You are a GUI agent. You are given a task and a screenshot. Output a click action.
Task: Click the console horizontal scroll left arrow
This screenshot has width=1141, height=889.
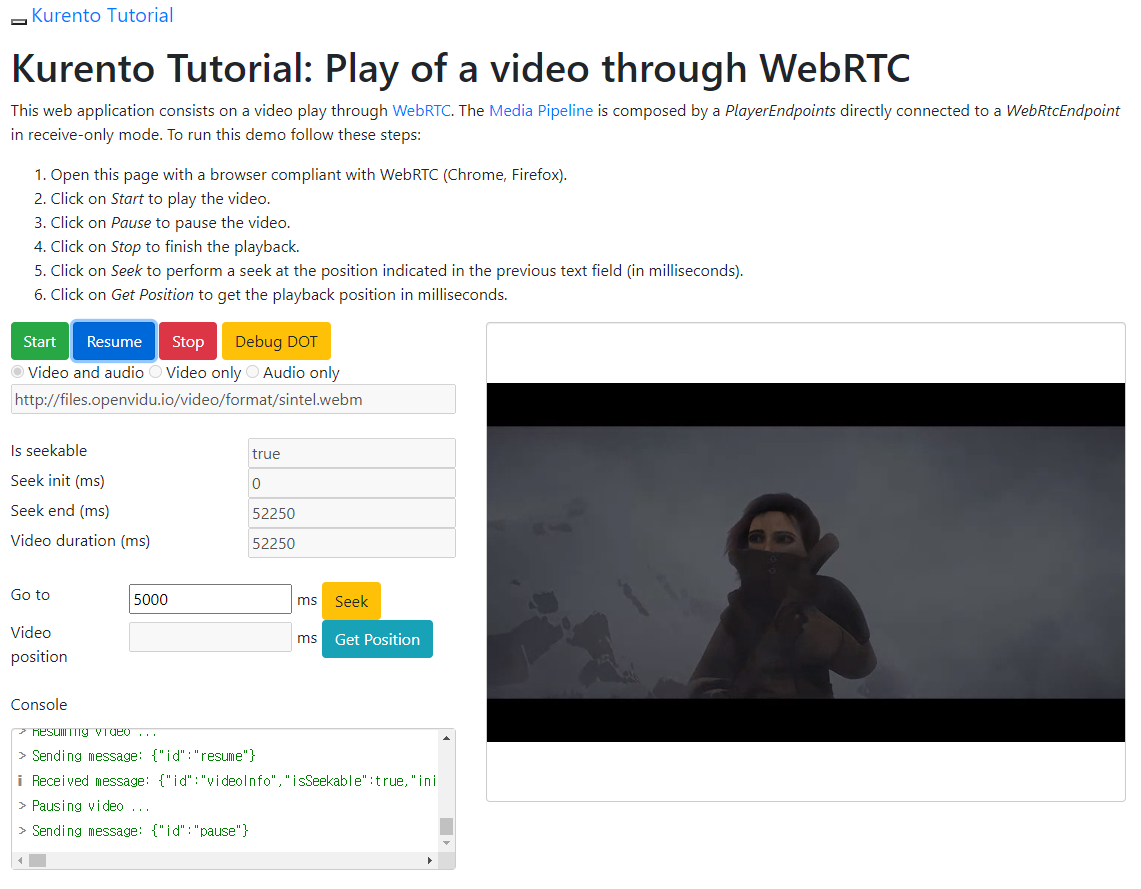click(20, 861)
